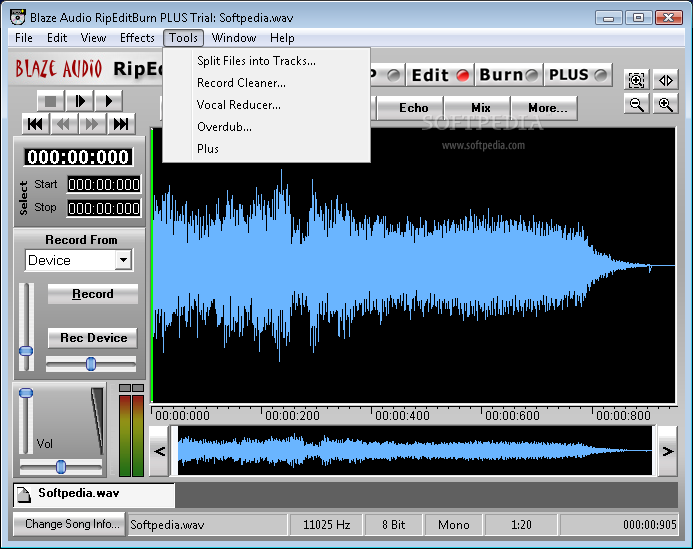
Task: Click the Rewind button
Action: pos(64,124)
